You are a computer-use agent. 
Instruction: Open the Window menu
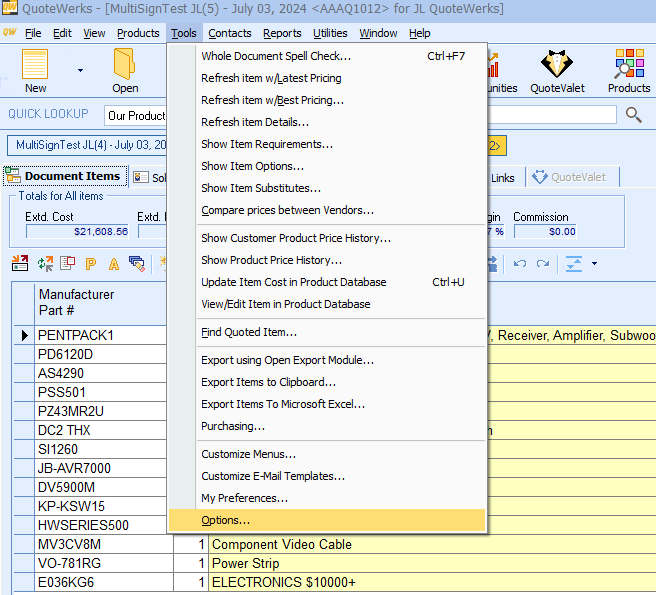pos(378,33)
